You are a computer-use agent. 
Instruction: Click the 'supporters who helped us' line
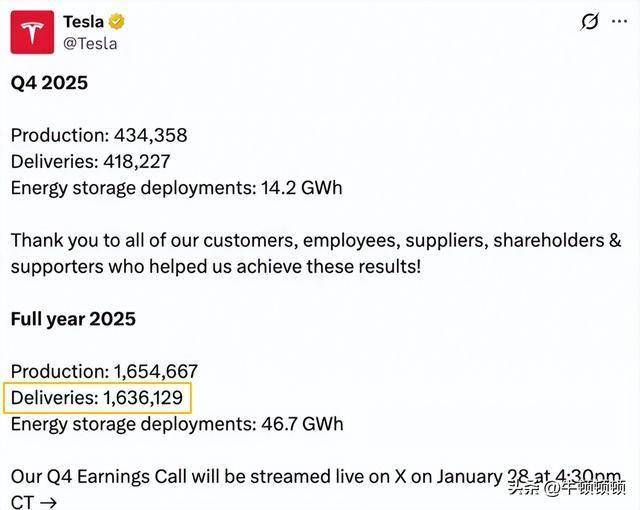217,267
